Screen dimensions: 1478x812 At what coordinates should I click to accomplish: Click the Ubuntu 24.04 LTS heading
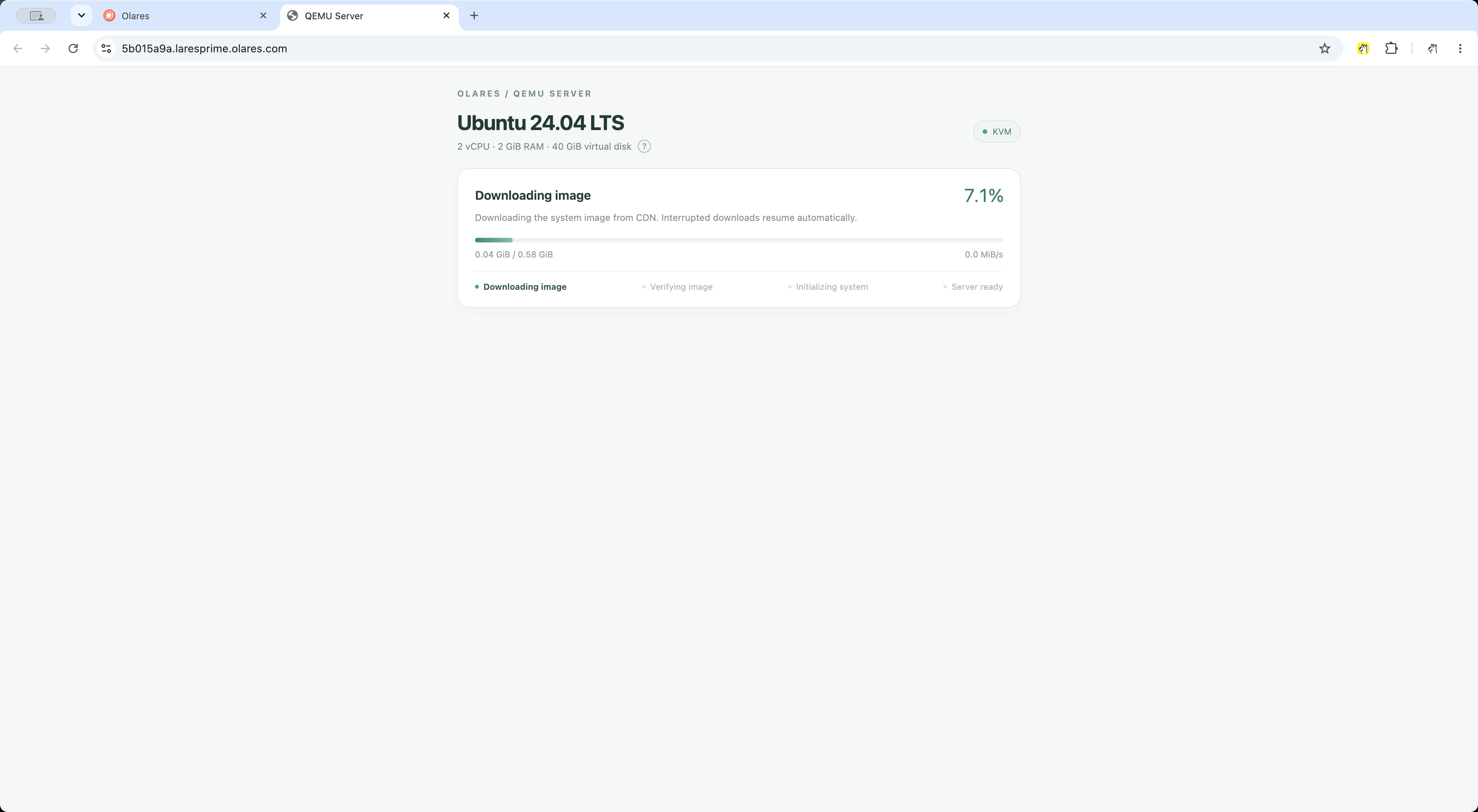tap(540, 123)
